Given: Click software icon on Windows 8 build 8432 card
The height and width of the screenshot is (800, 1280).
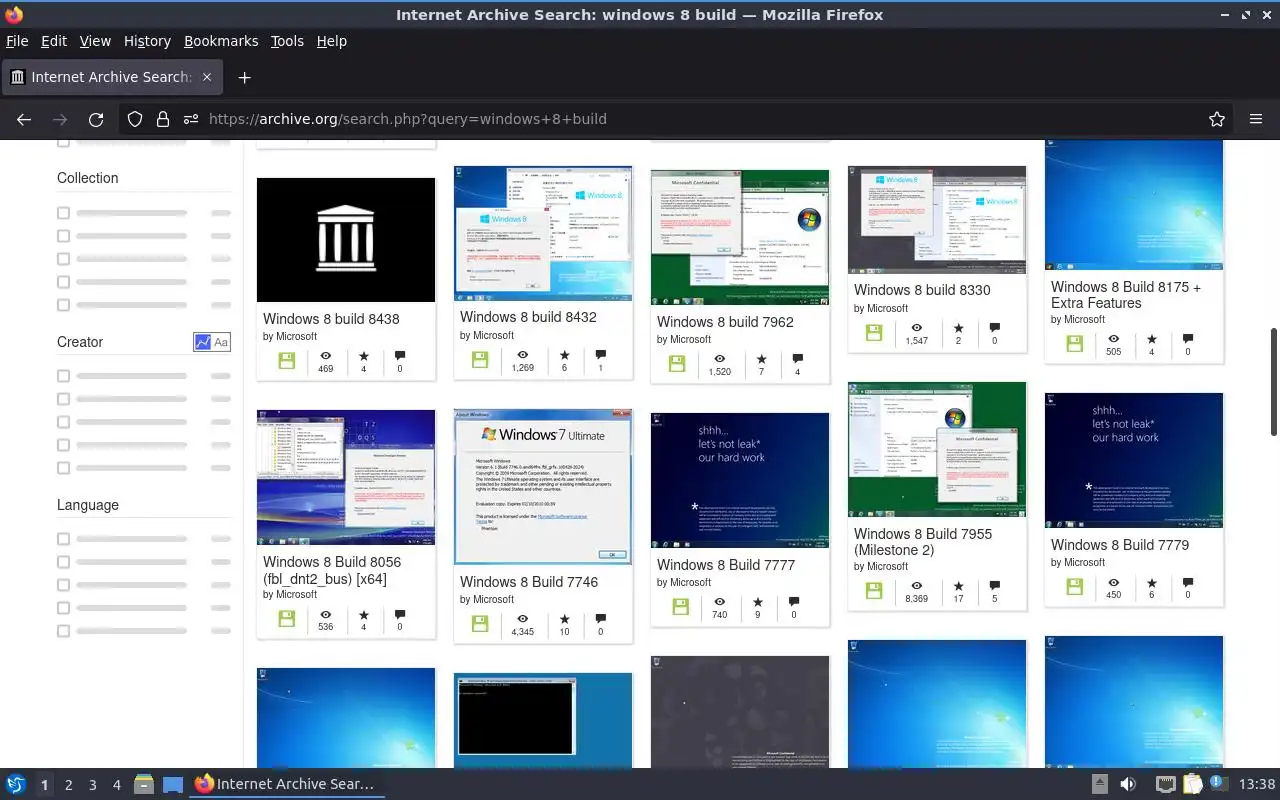Looking at the screenshot, I should coord(480,360).
